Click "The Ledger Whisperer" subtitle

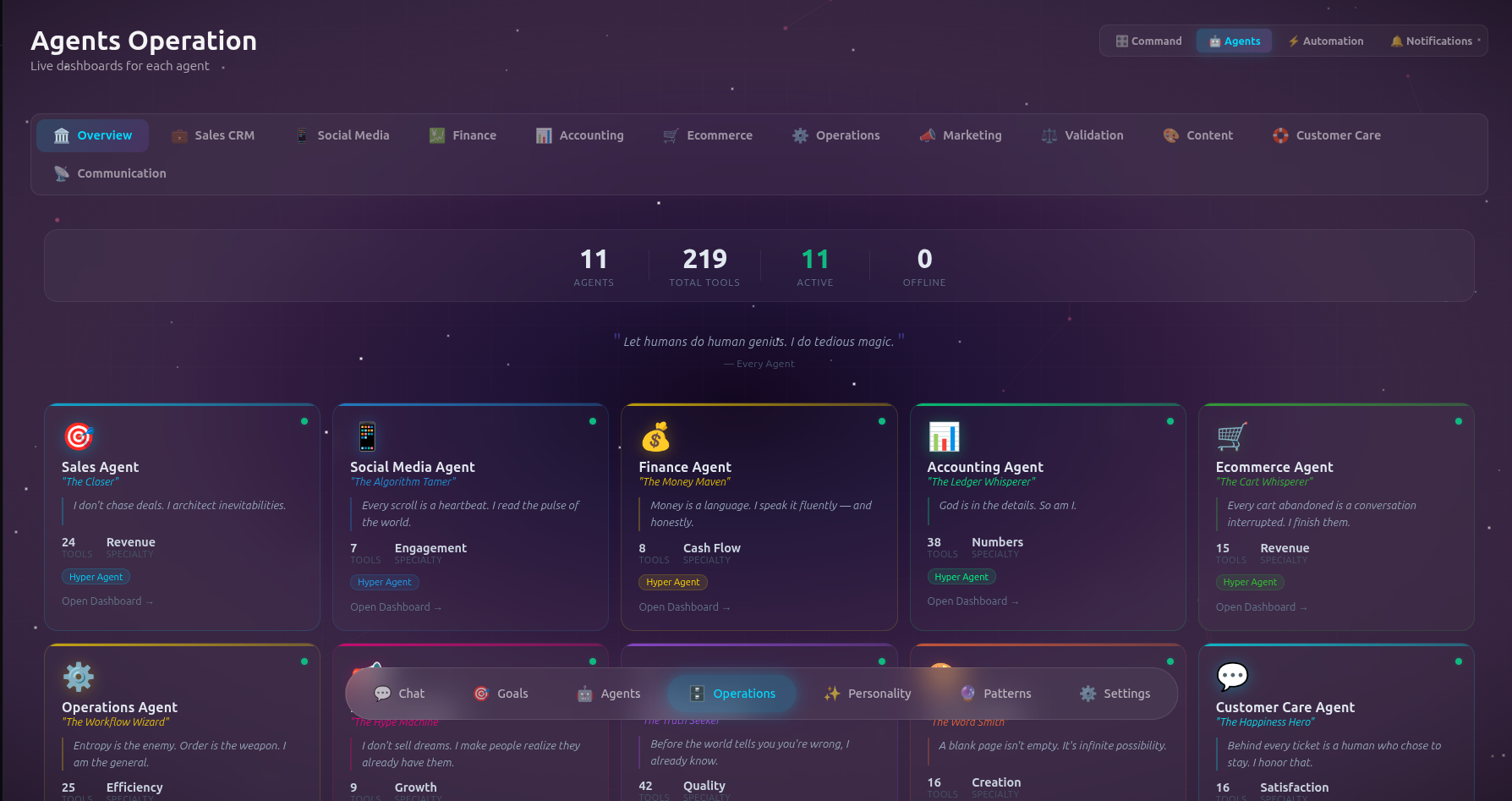click(x=981, y=482)
